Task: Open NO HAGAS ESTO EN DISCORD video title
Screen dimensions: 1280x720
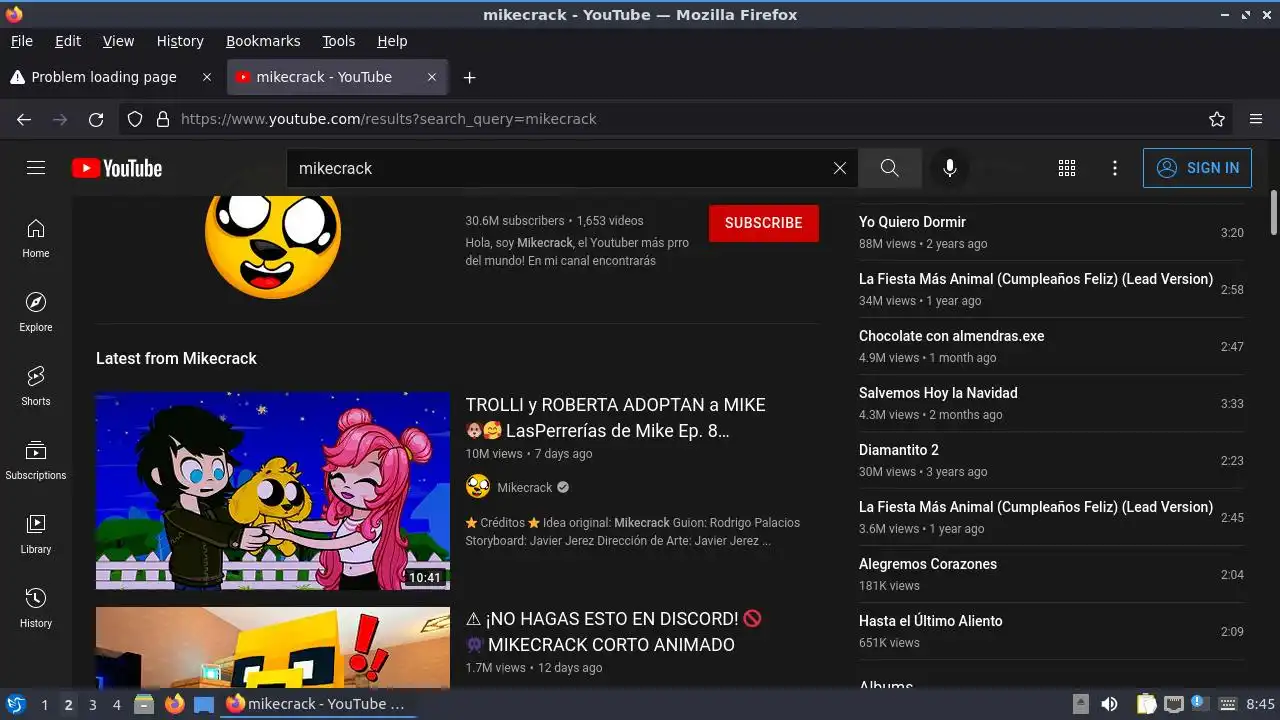Action: coord(614,632)
